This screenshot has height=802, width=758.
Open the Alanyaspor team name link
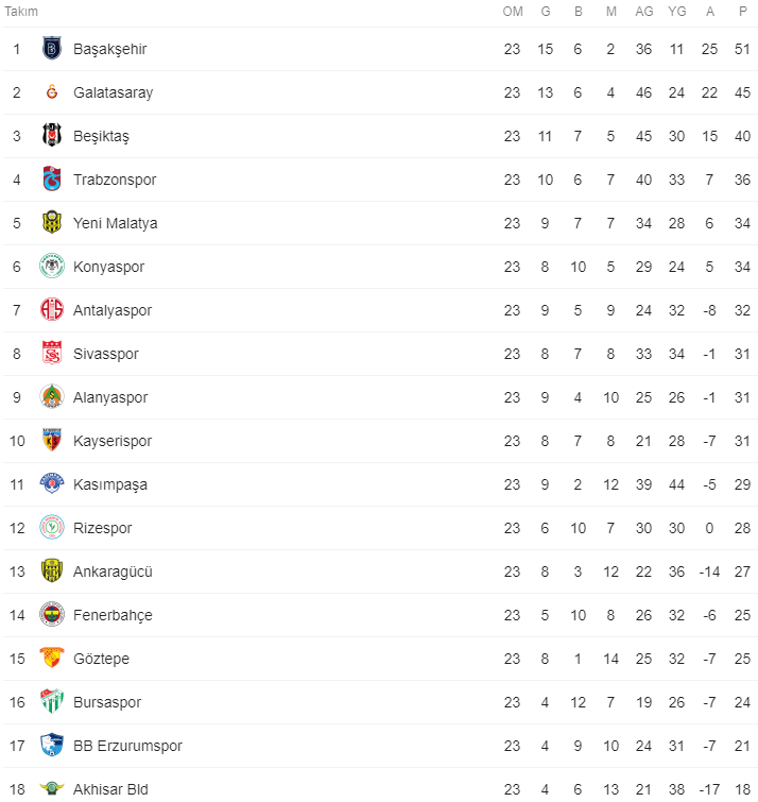[x=110, y=398]
